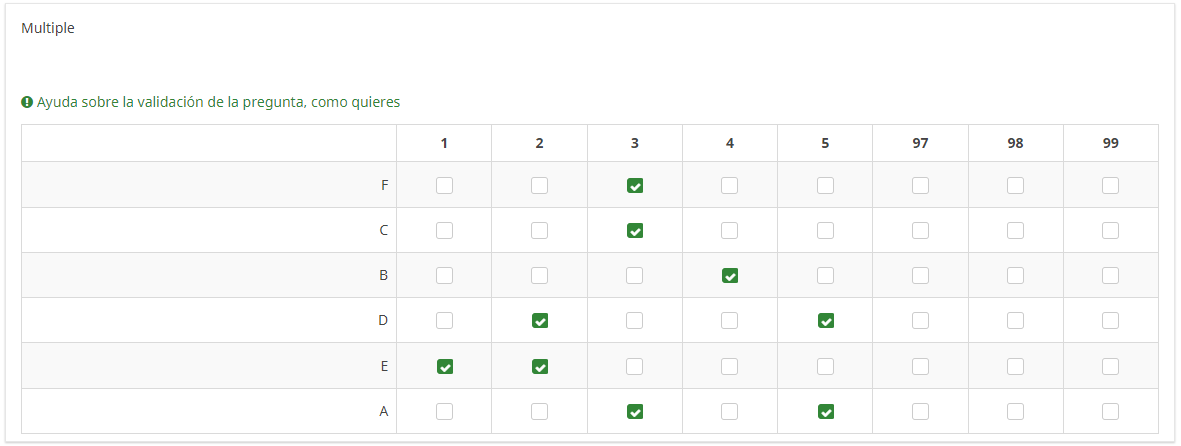The width and height of the screenshot is (1181, 446).
Task: Check row D column 4 checkbox
Action: [730, 321]
